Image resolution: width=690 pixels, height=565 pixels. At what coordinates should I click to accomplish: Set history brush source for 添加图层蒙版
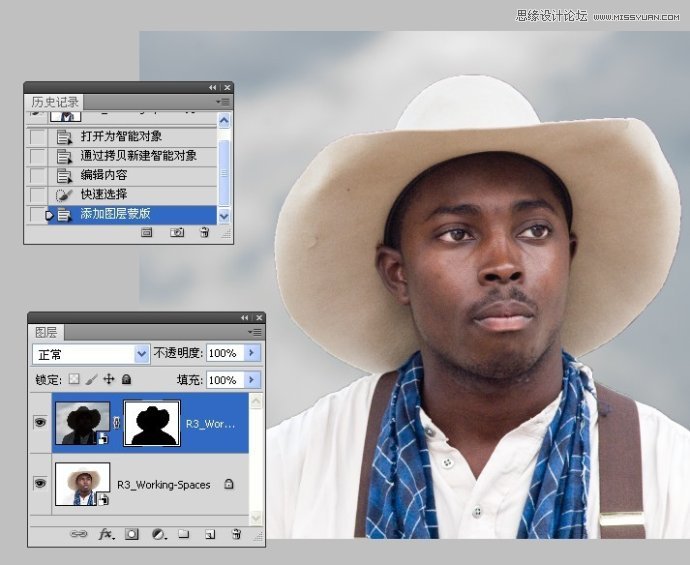[x=37, y=214]
